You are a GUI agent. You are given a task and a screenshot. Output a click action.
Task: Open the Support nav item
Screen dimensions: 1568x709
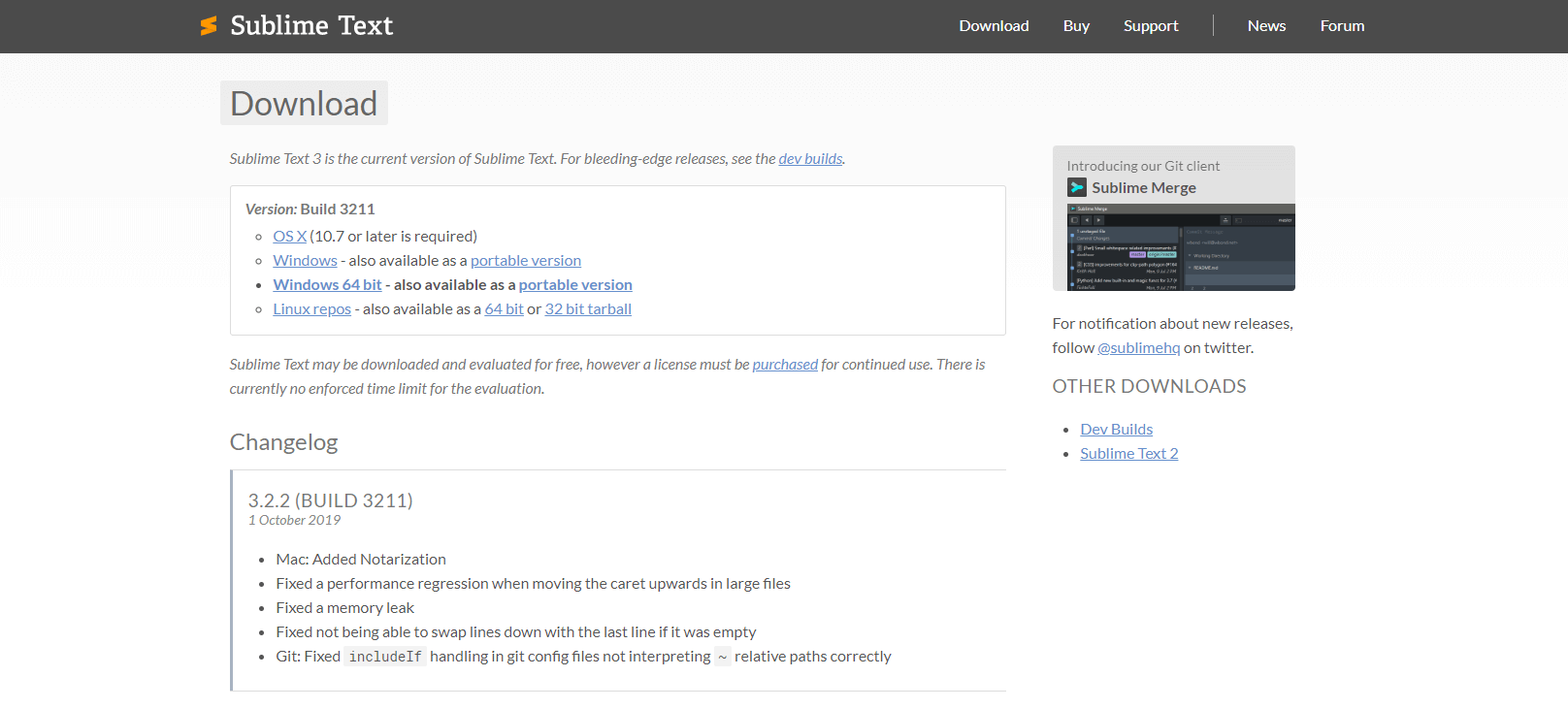tap(1151, 26)
